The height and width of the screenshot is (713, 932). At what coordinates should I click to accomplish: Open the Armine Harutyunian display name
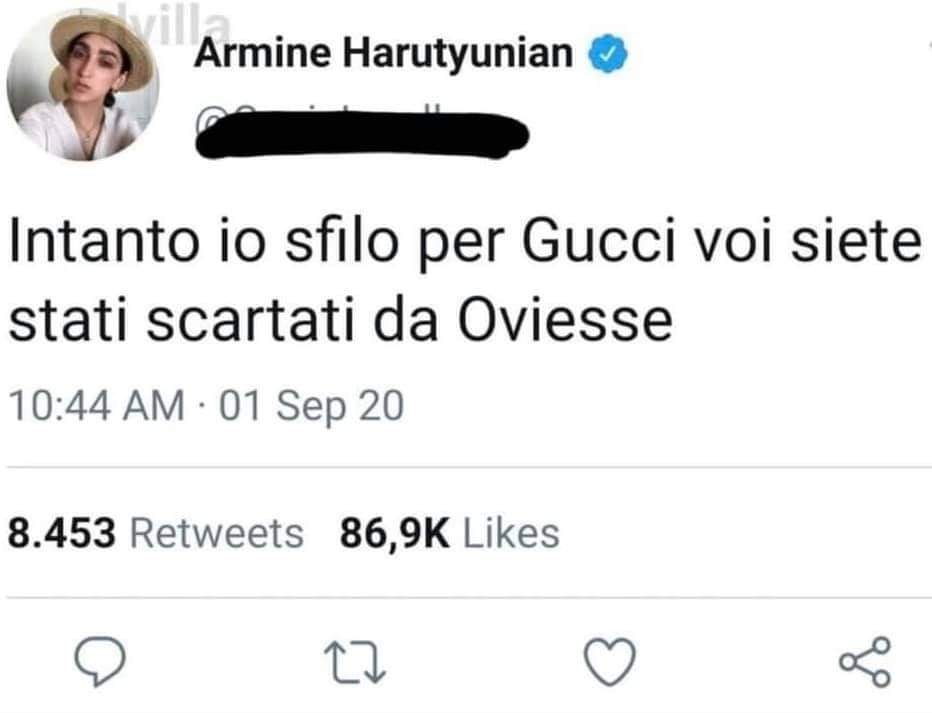coord(383,54)
